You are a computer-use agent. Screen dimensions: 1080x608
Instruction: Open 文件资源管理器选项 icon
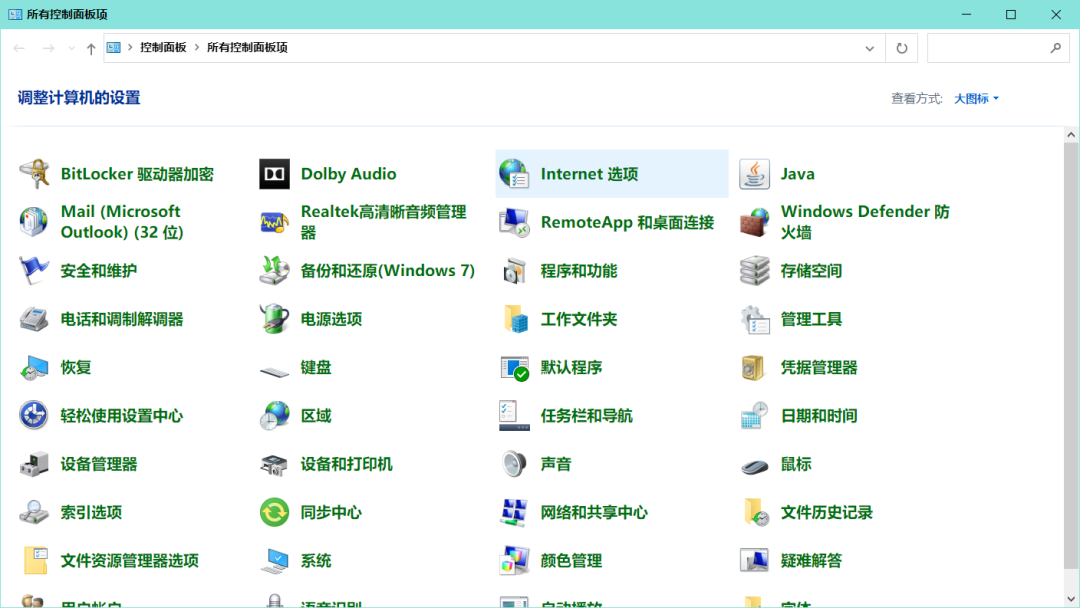(34, 560)
